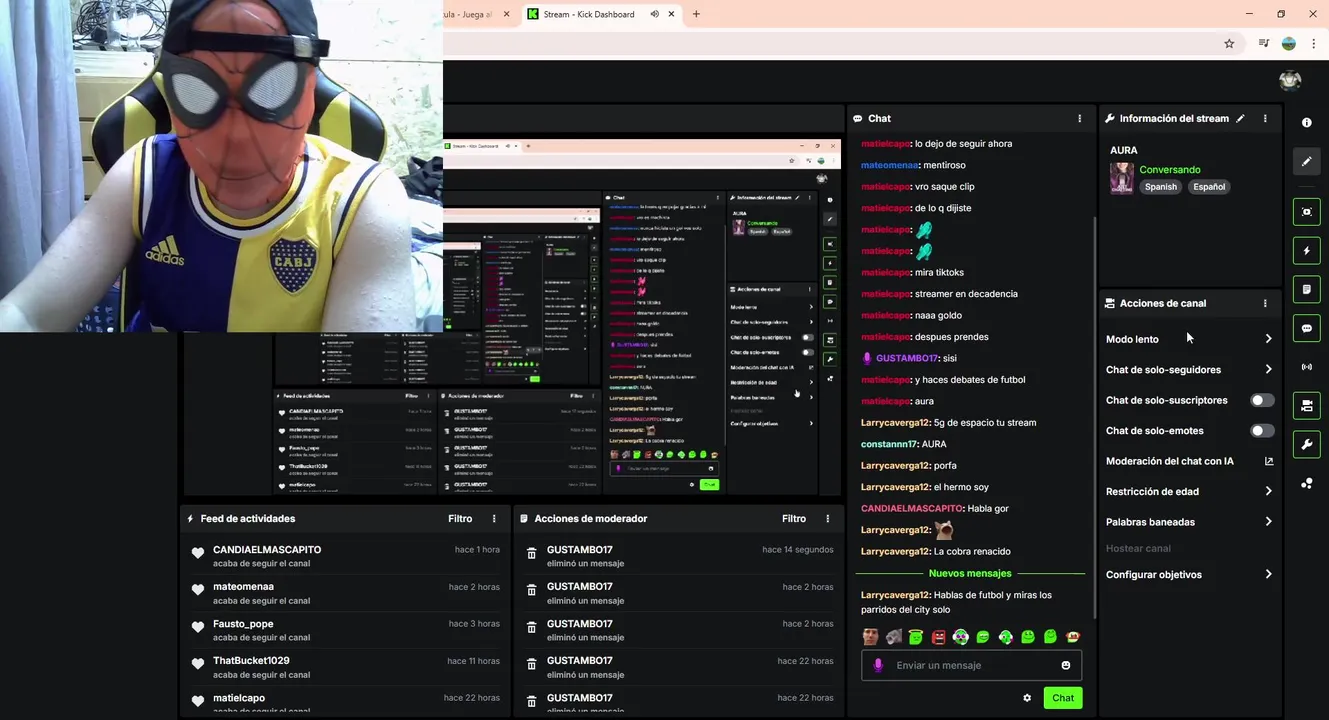Viewport: 1329px width, 720px height.
Task: Open the category thumbnail next to Conversando
Action: pyautogui.click(x=1122, y=178)
